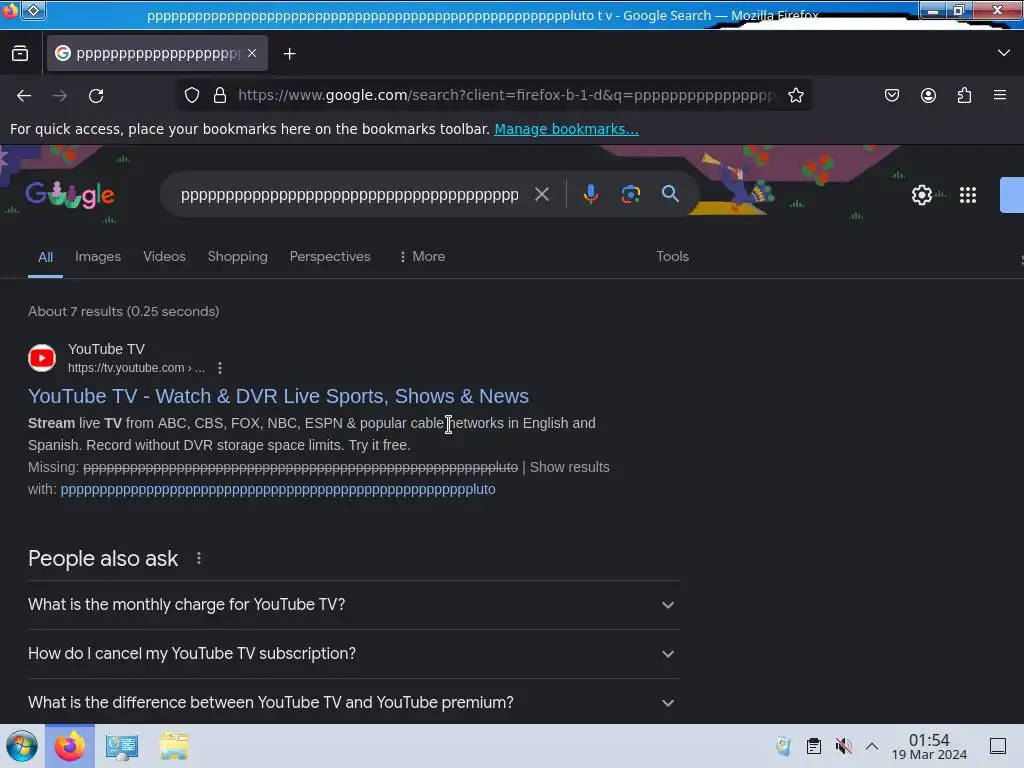Switch to the Videos tab
Screen dimensions: 1024x768
coord(165,257)
